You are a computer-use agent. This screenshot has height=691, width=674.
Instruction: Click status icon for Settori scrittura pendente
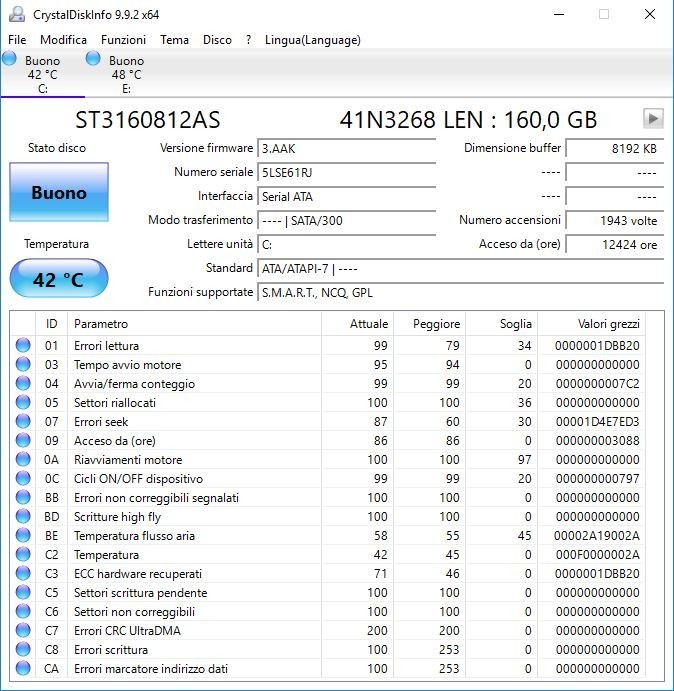click(23, 592)
